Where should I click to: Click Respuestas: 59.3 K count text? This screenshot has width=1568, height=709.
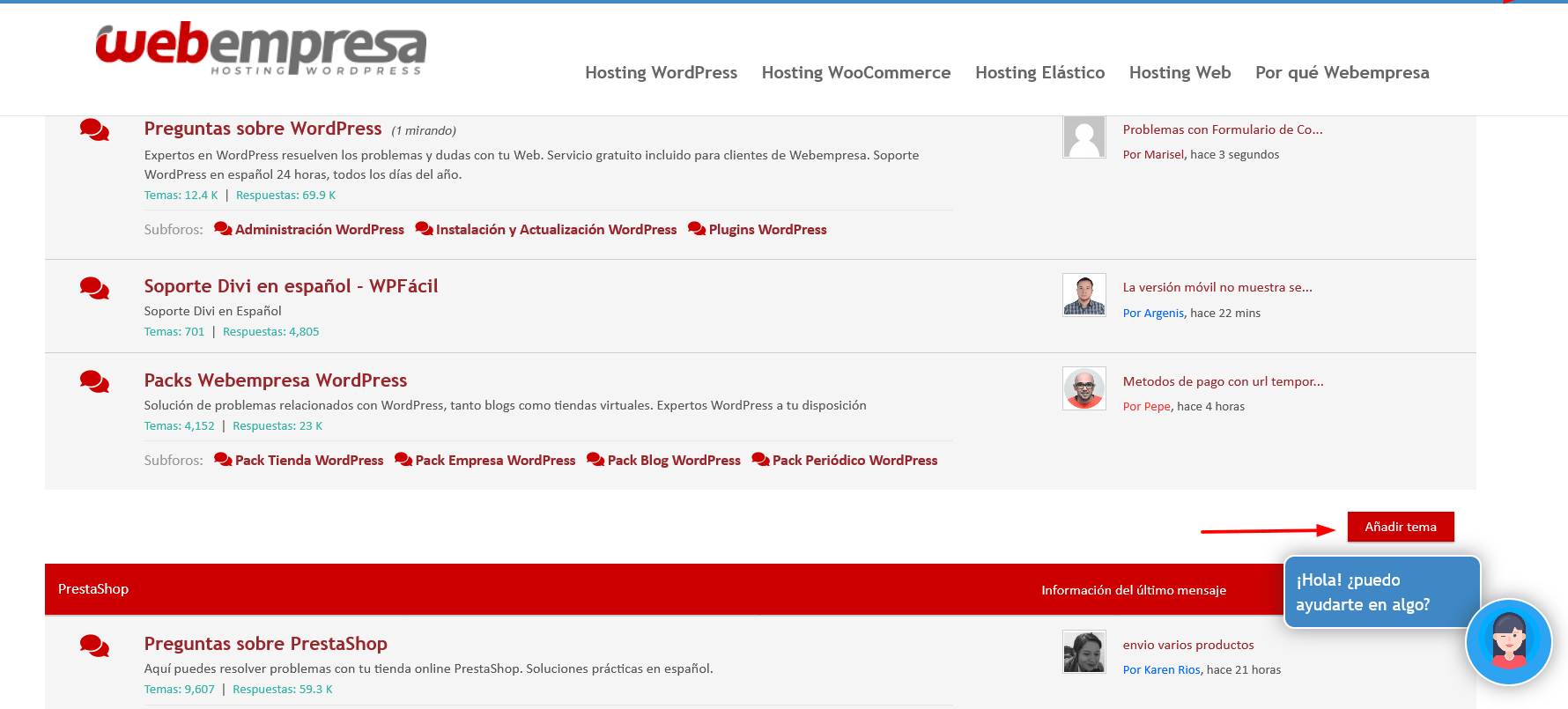[x=283, y=690]
